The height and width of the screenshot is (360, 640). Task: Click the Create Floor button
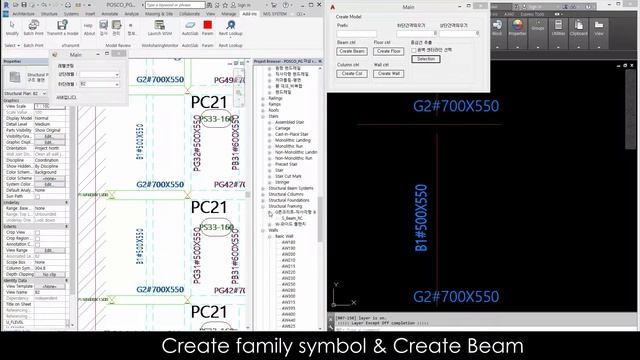pos(389,51)
